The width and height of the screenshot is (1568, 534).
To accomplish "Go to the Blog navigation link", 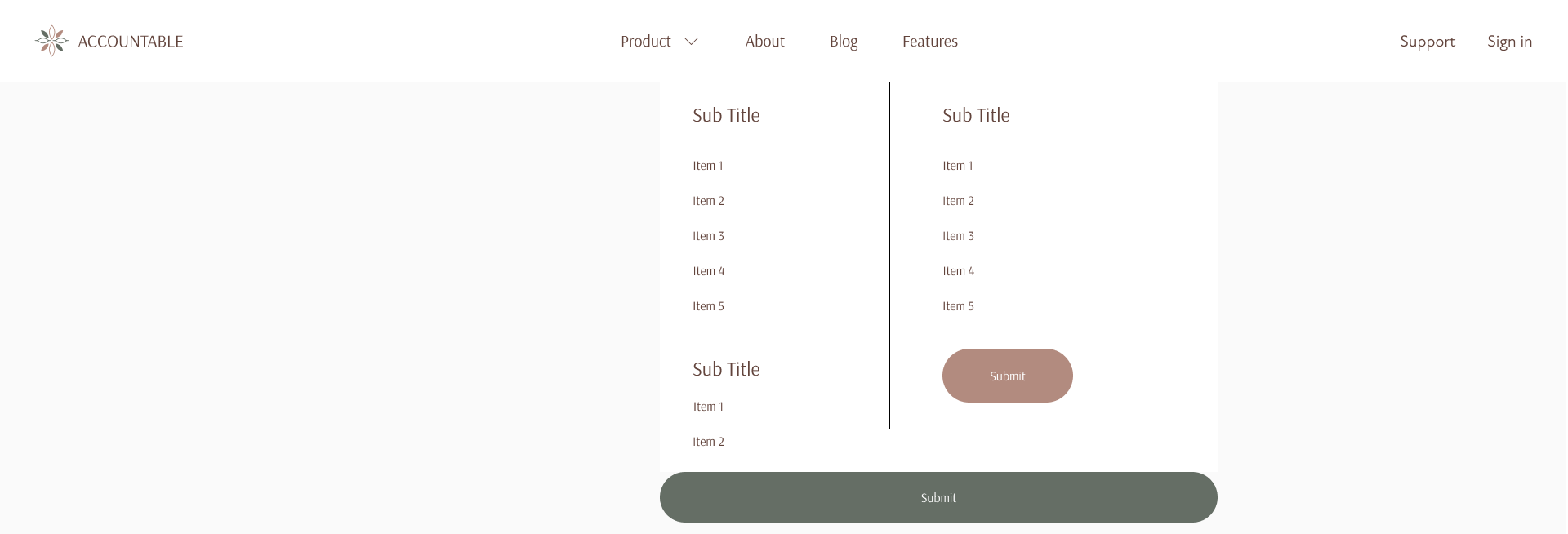I will [843, 42].
